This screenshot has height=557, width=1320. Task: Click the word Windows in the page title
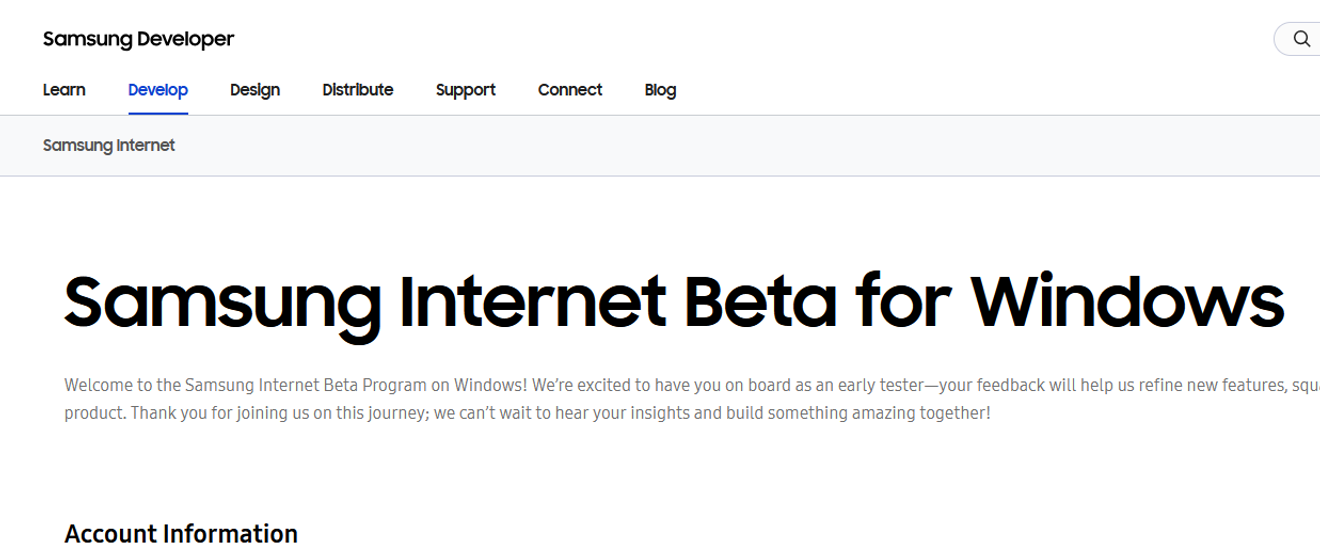pos(1127,302)
